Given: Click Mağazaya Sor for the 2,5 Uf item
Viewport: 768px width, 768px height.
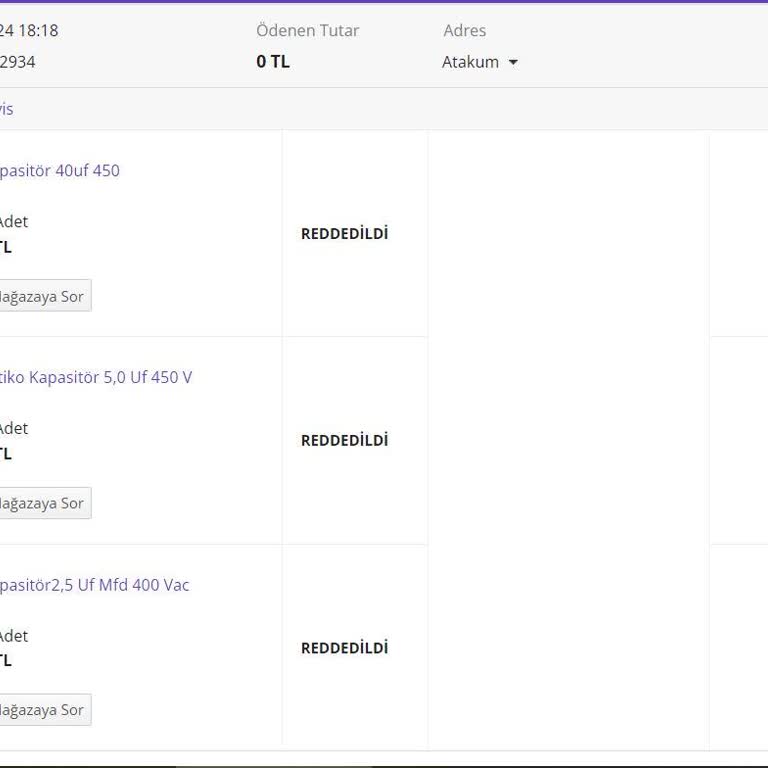Looking at the screenshot, I should click(45, 710).
